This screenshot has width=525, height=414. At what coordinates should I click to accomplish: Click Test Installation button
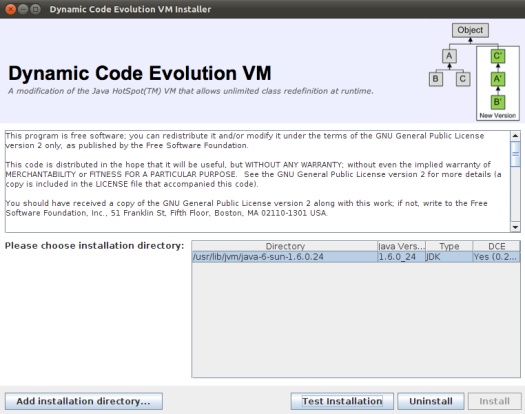(342, 401)
